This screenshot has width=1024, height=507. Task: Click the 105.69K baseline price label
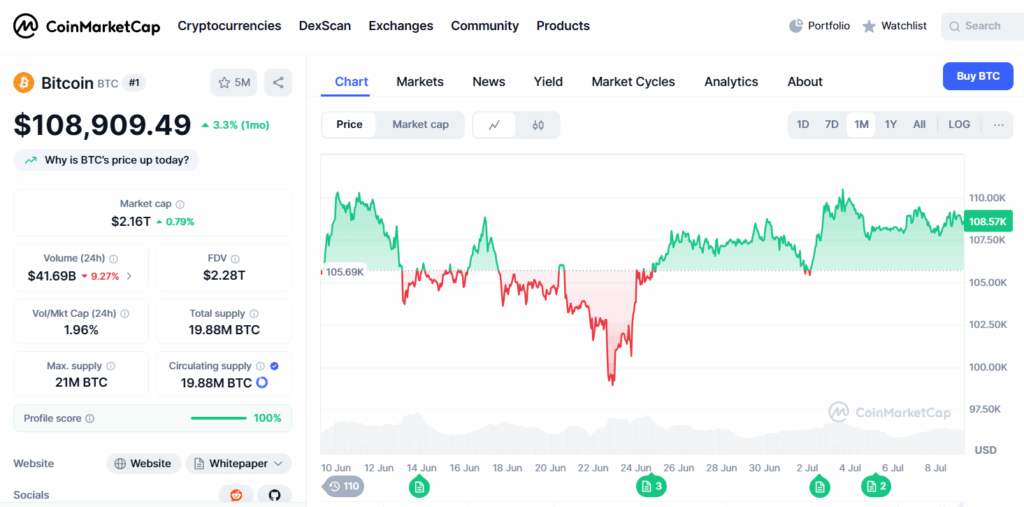pos(344,272)
